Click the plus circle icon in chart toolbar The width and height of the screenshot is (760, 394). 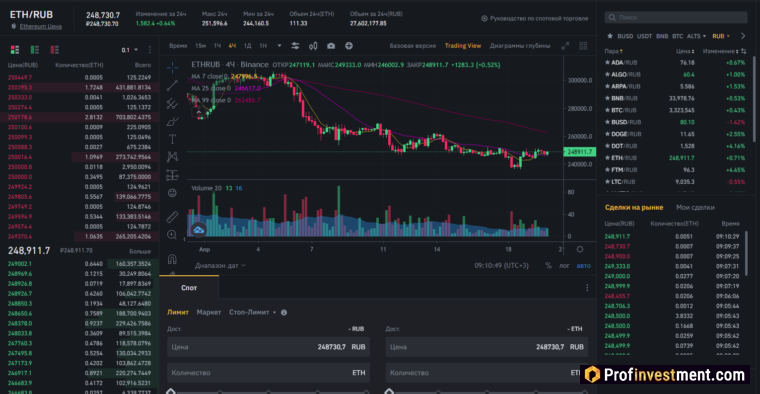click(x=349, y=46)
